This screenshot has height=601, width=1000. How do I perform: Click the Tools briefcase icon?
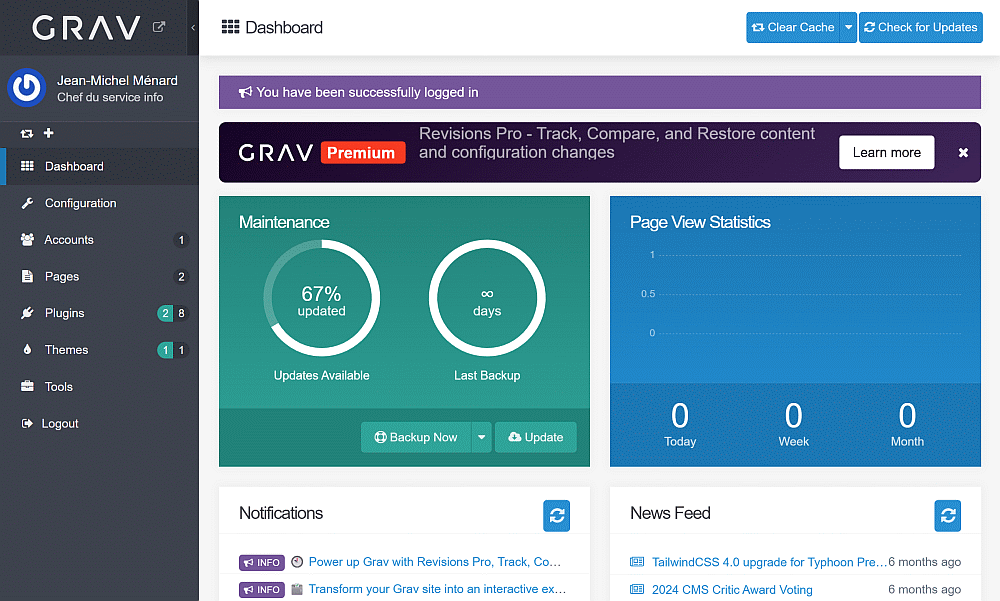(27, 387)
